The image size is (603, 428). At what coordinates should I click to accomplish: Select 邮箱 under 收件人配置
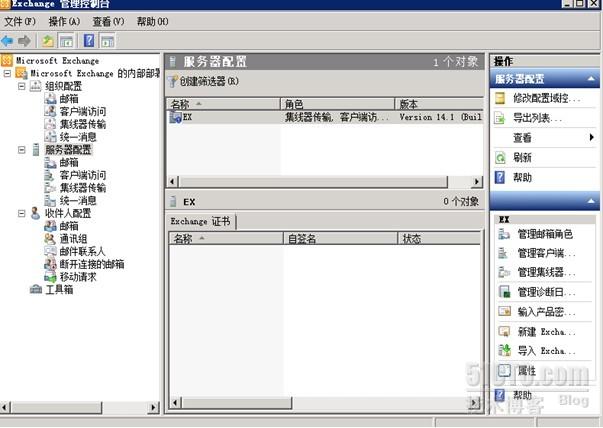(69, 226)
